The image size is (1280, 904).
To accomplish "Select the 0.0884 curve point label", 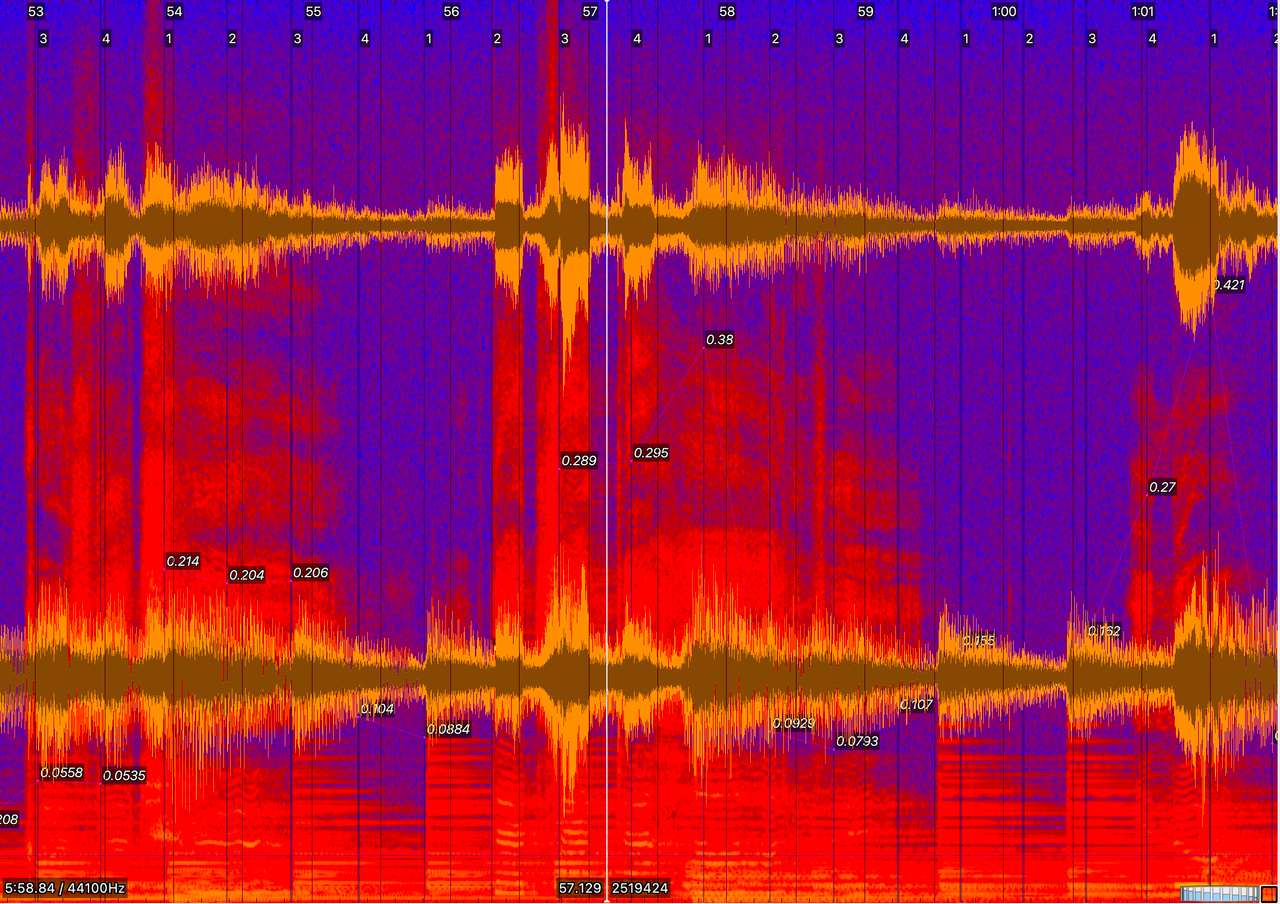I will tap(448, 729).
